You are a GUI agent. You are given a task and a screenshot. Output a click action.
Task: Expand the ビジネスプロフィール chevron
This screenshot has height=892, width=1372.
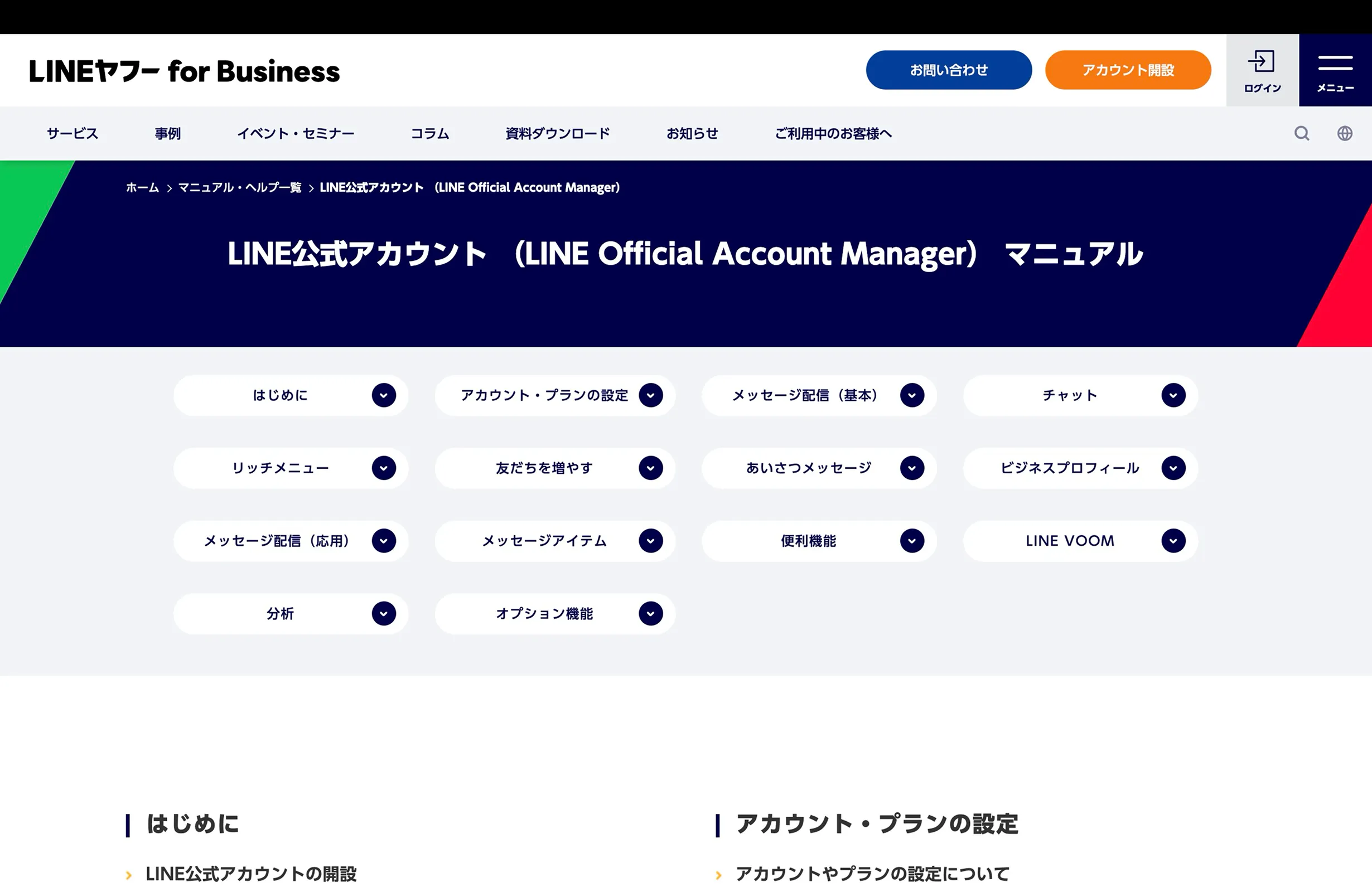[1173, 468]
